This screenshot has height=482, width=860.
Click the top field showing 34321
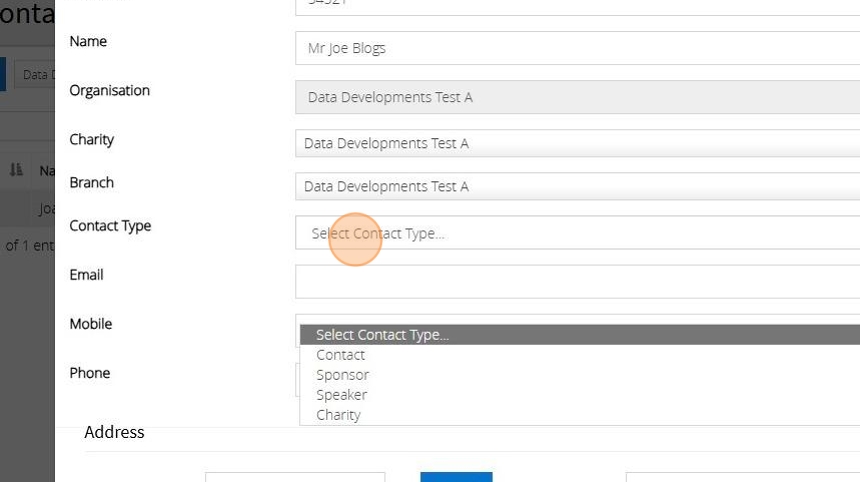point(577,5)
